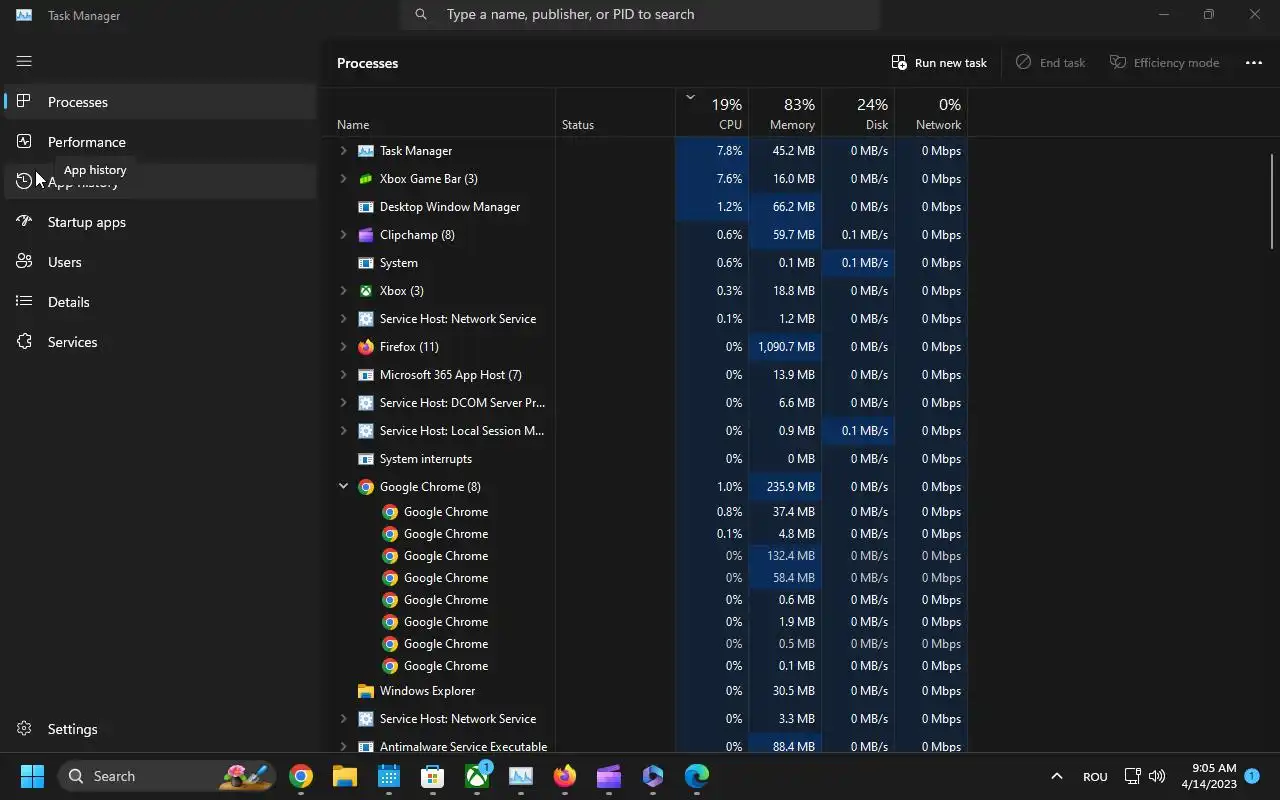The image size is (1280, 800).
Task: Go to the Performance page
Action: coord(160,142)
